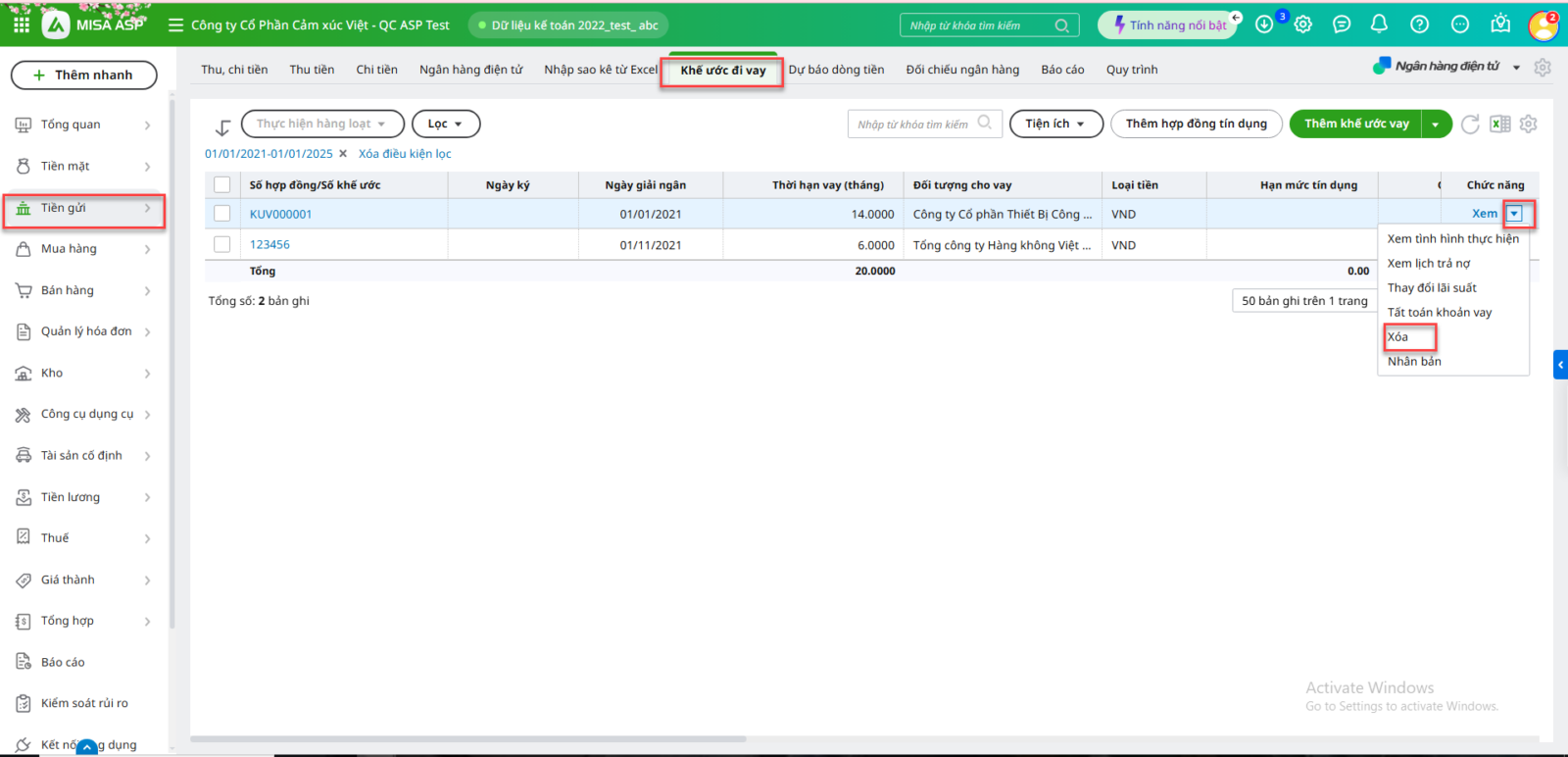This screenshot has height=757, width=1568.
Task: Expand the Tiện ích dropdown
Action: 1055,124
